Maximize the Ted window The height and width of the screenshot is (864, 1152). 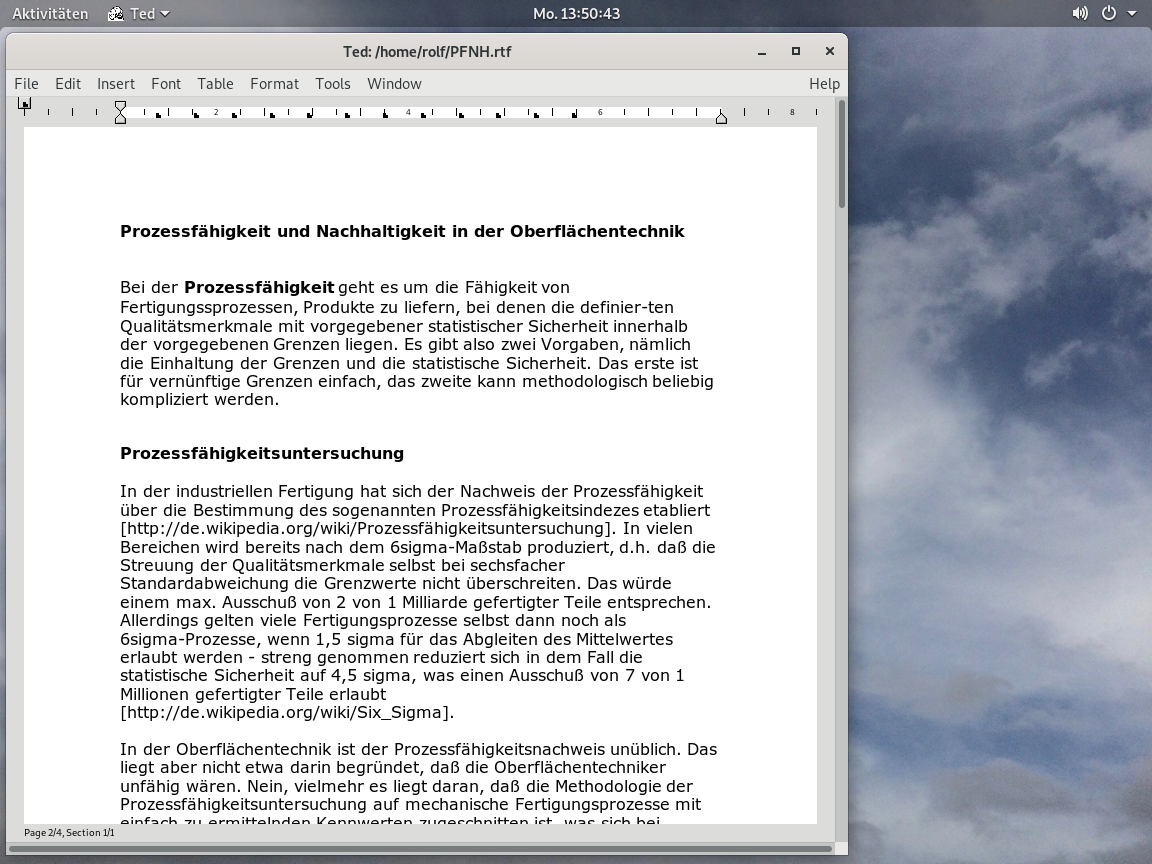coord(796,52)
